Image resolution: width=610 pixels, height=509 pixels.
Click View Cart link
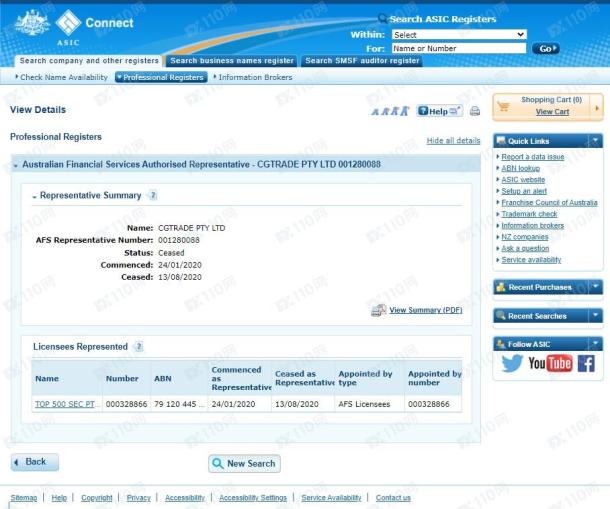[552, 112]
